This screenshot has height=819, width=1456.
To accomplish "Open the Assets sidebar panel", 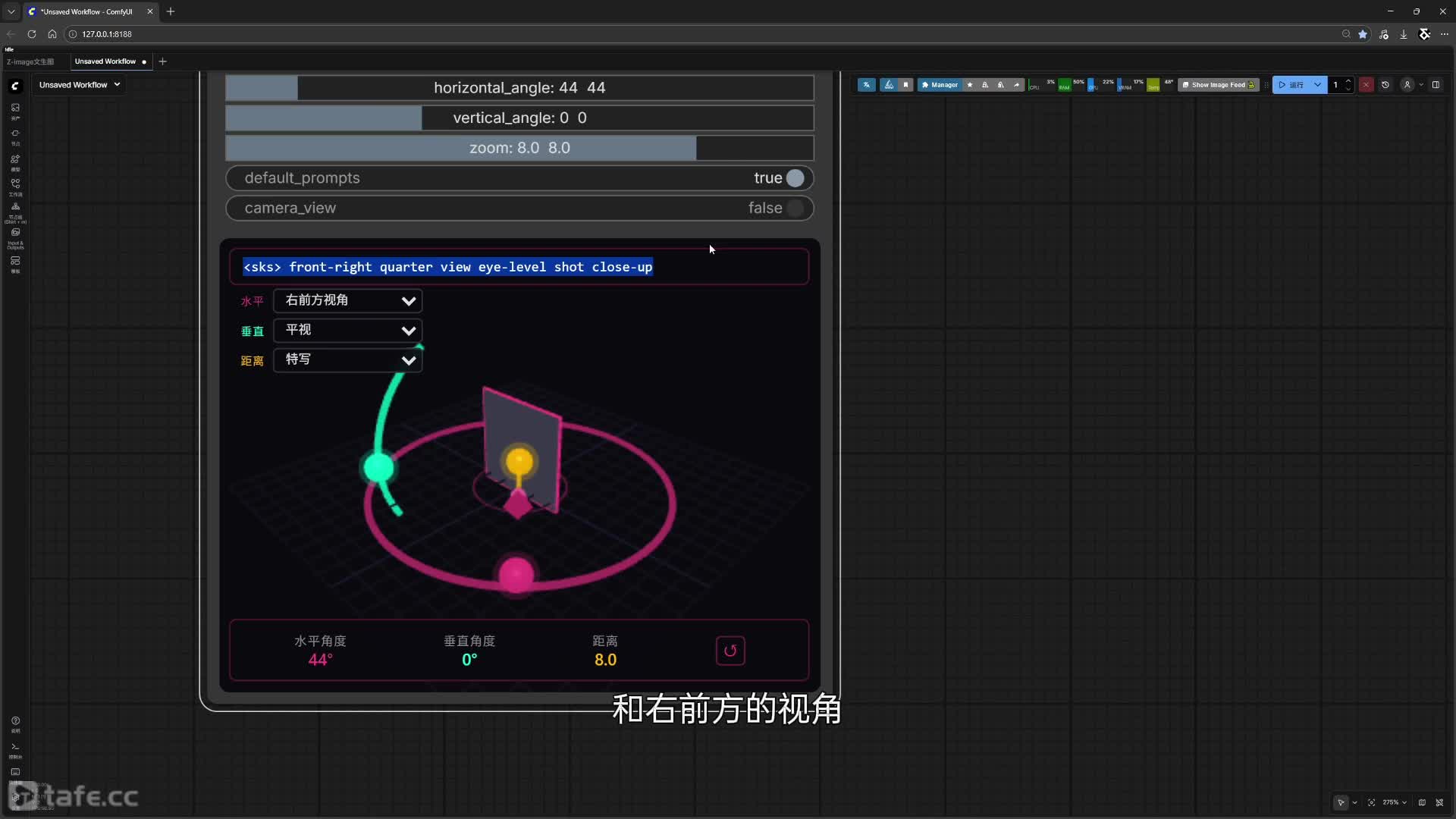I will click(x=15, y=110).
